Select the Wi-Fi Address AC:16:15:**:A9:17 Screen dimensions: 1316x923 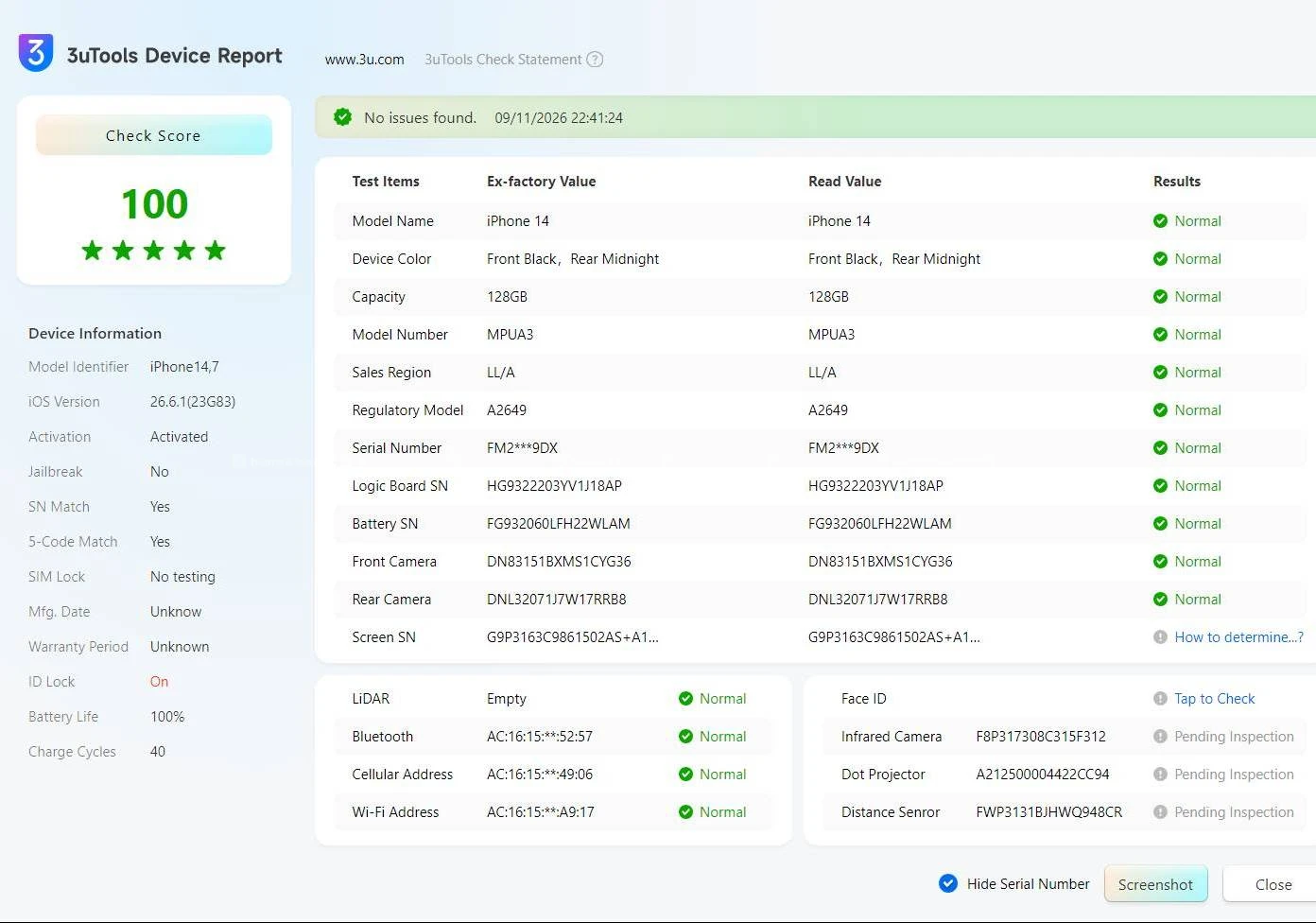coord(541,812)
